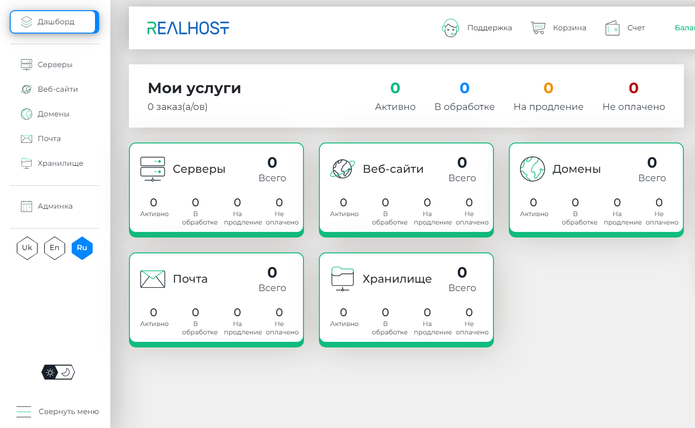Image resolution: width=695 pixels, height=428 pixels.
Task: Click the server rack icon in Серверы card
Action: point(153,169)
